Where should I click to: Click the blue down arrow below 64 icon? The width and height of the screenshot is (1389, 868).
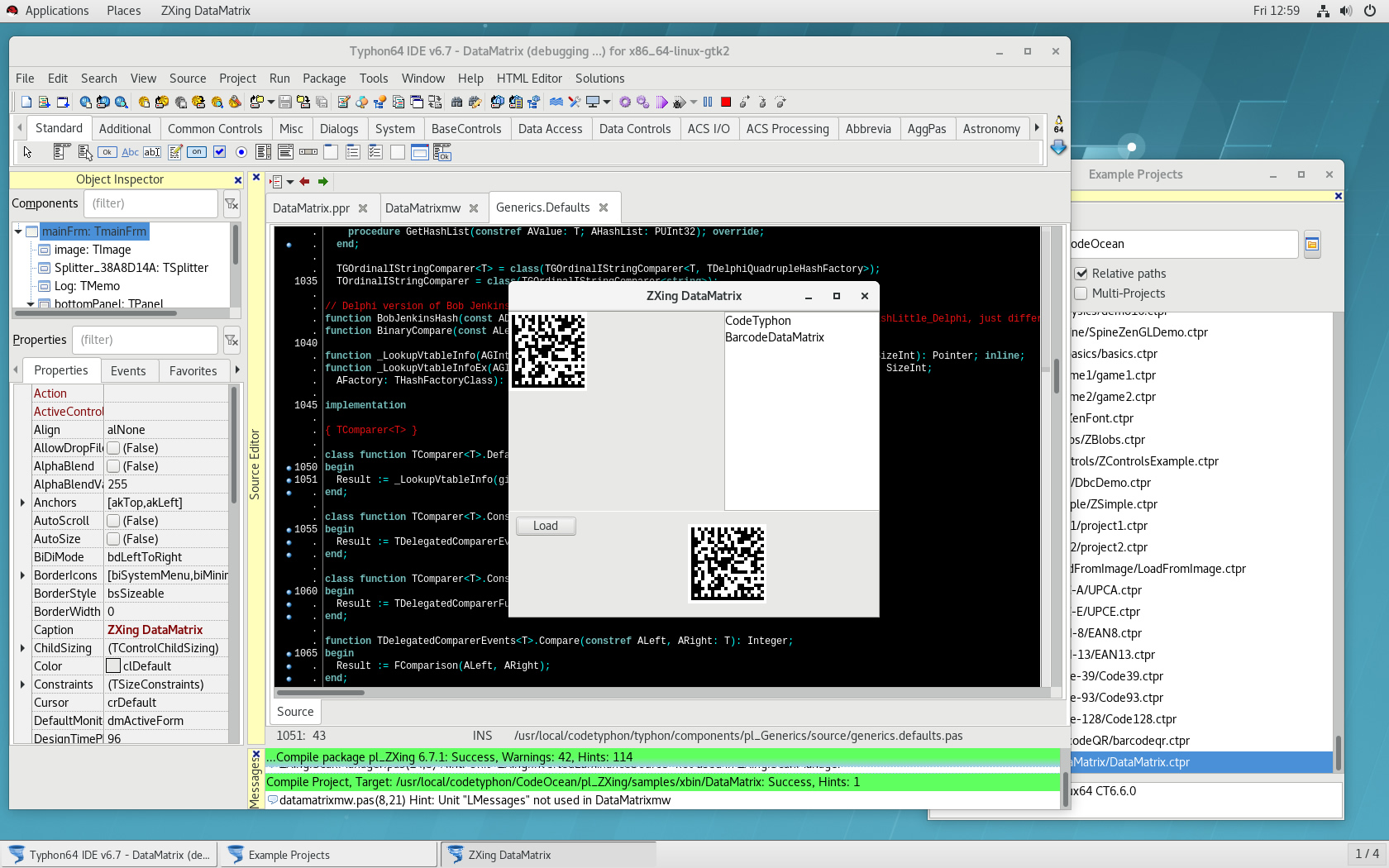click(1058, 147)
